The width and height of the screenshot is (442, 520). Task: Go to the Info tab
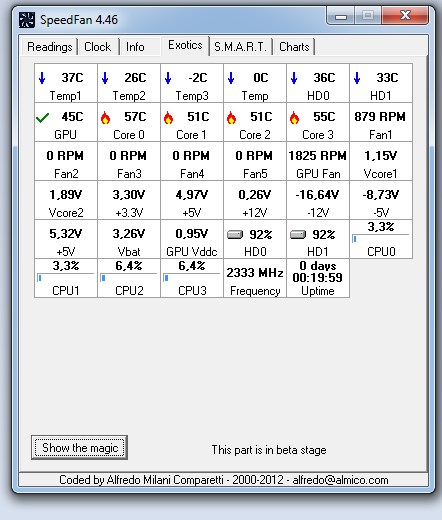(x=135, y=47)
